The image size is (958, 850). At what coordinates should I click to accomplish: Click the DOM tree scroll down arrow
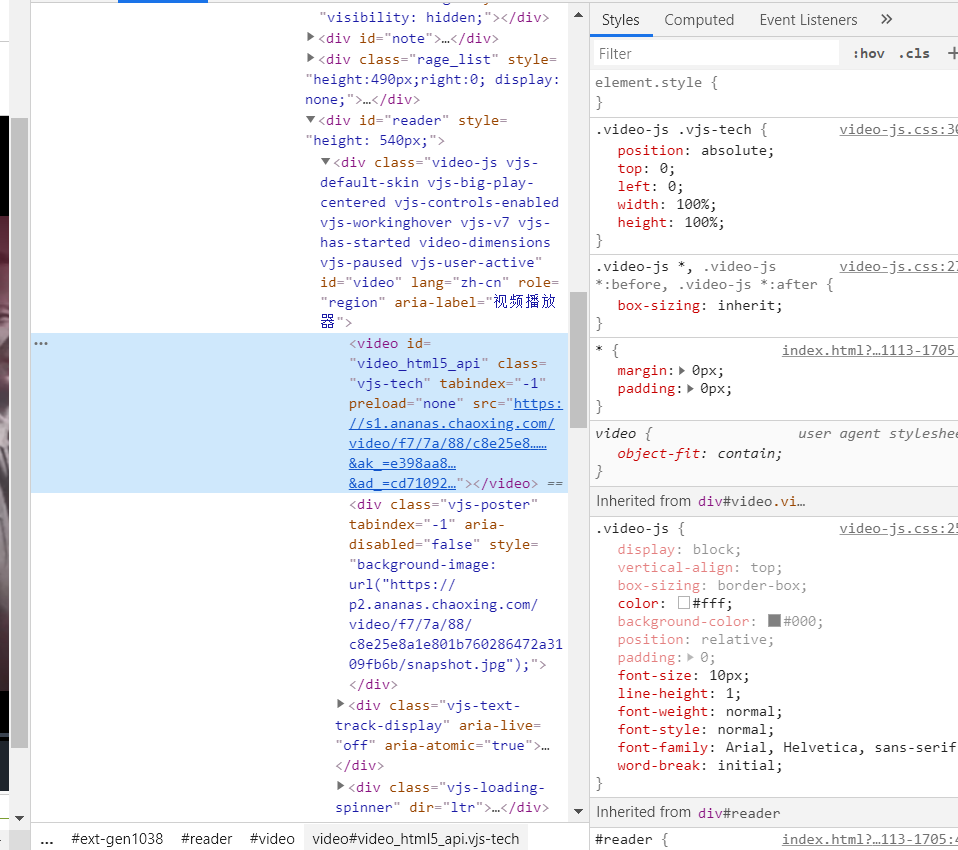pos(578,812)
